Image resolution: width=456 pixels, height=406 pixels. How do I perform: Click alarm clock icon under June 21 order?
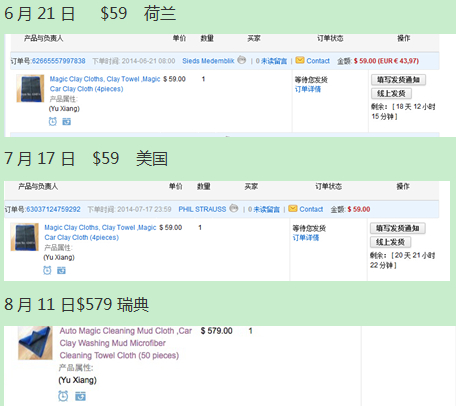coord(53,121)
